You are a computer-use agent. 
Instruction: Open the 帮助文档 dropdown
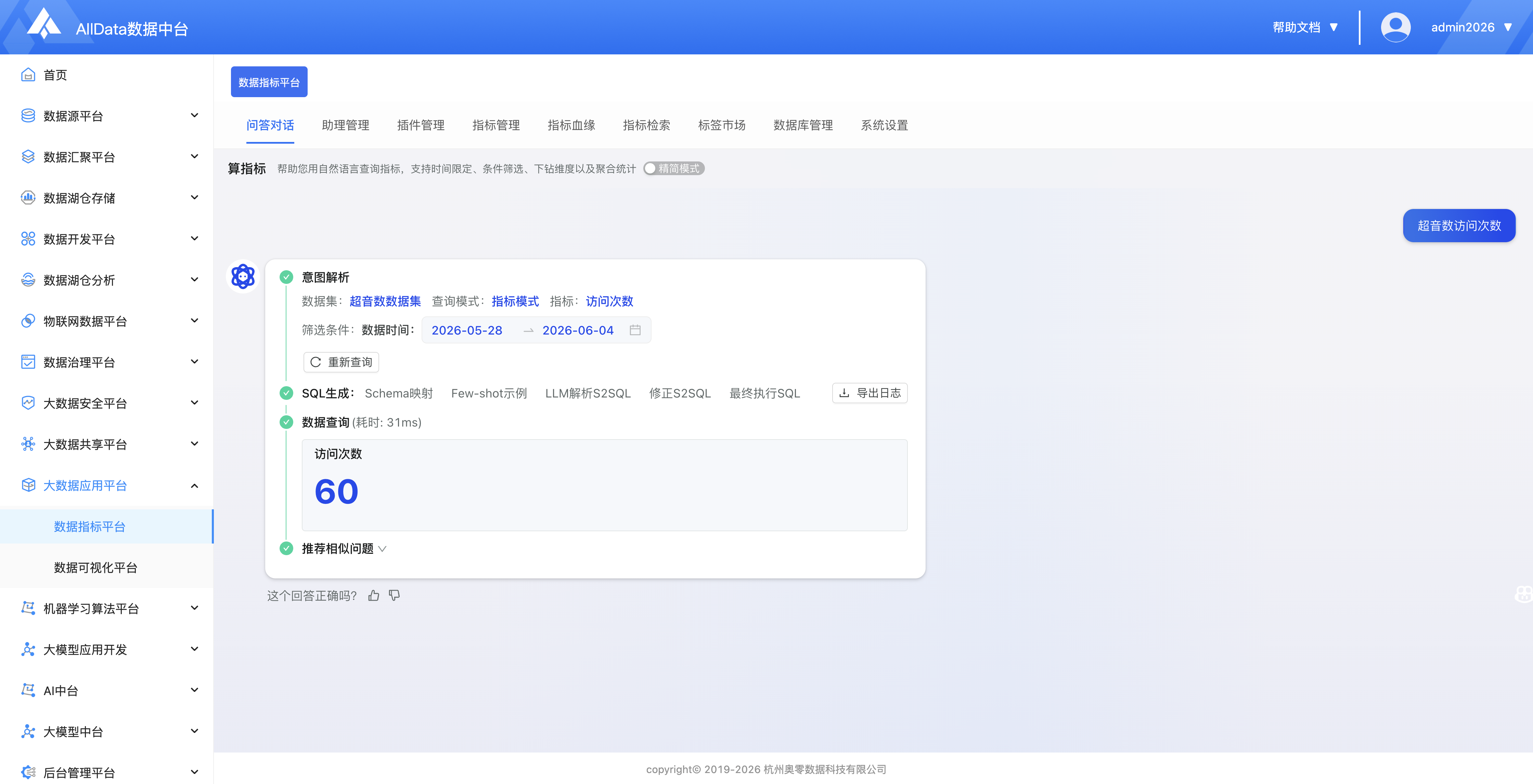pos(1306,27)
